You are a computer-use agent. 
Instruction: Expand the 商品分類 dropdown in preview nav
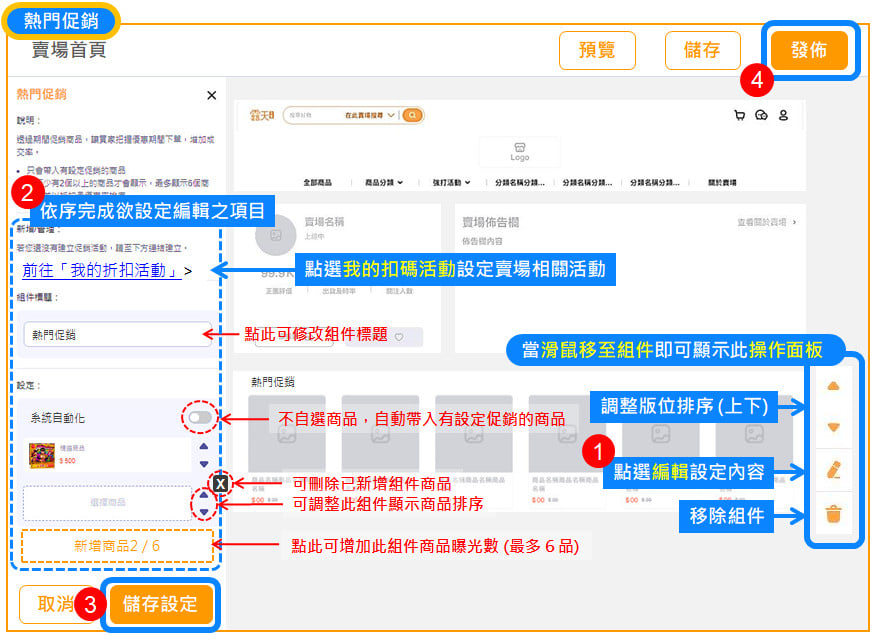pos(384,183)
